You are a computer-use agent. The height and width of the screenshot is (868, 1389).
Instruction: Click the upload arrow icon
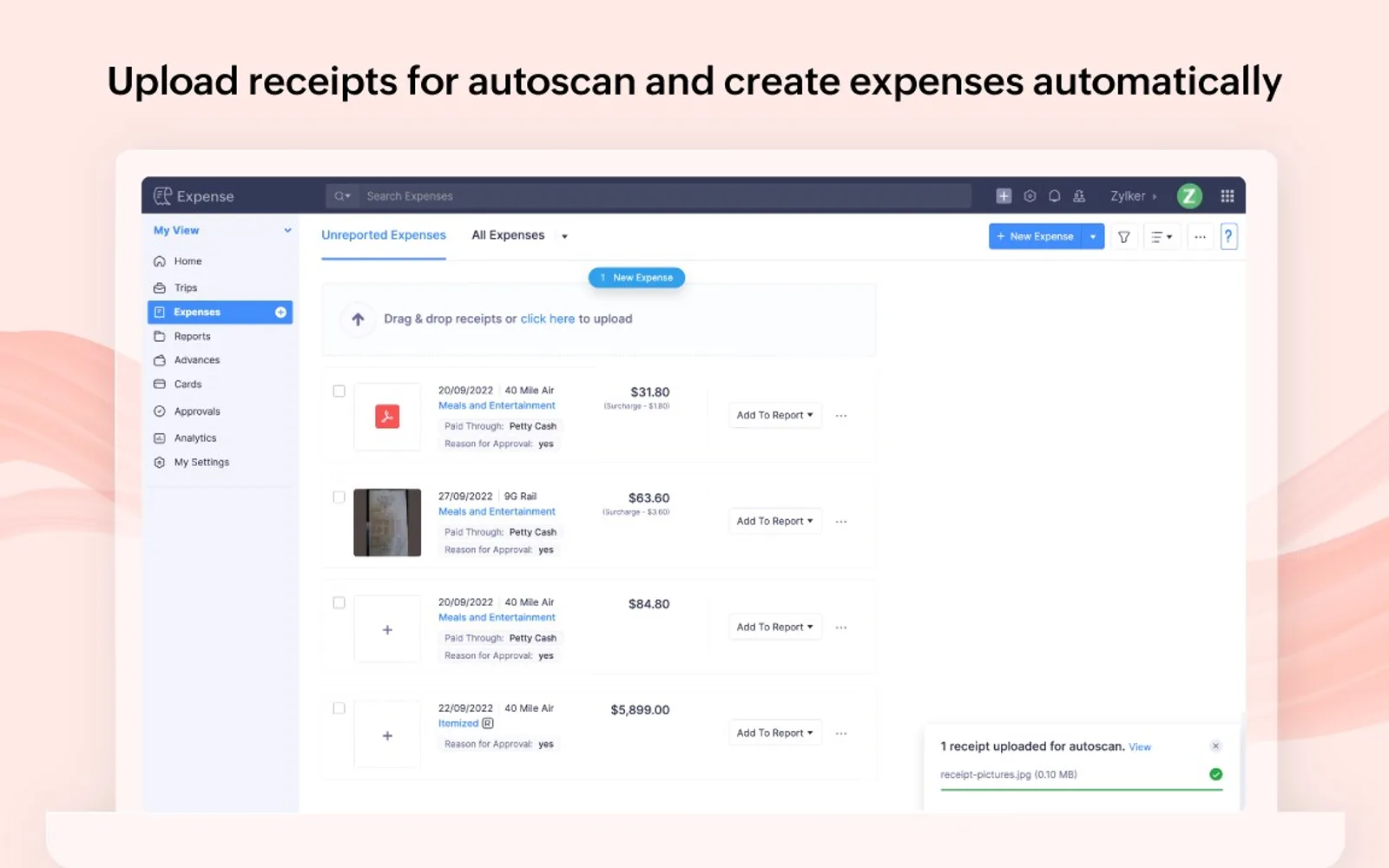tap(358, 319)
